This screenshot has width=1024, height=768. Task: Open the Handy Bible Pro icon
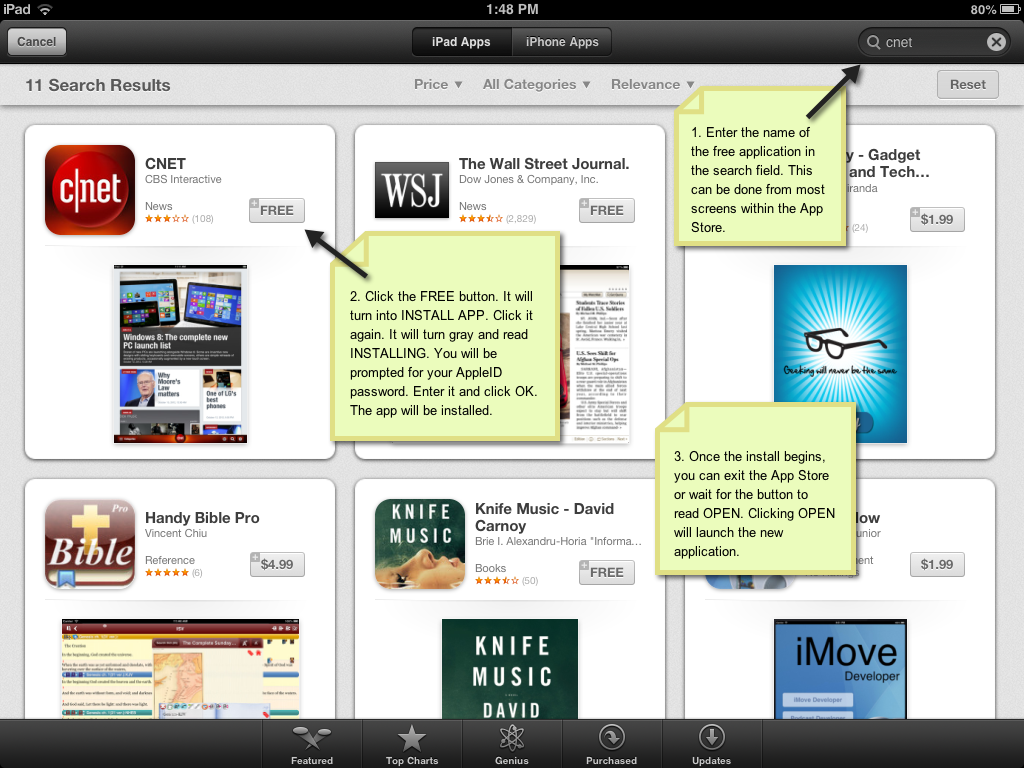tap(90, 543)
